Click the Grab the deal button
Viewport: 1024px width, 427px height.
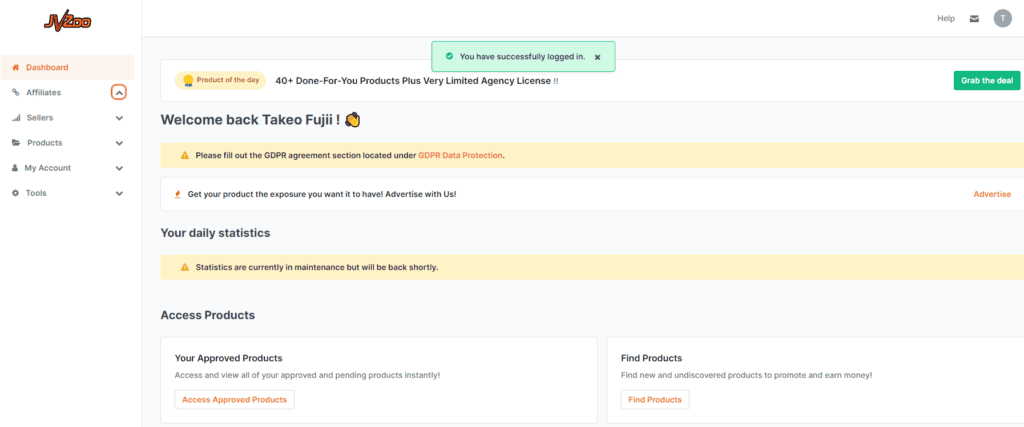pos(987,80)
